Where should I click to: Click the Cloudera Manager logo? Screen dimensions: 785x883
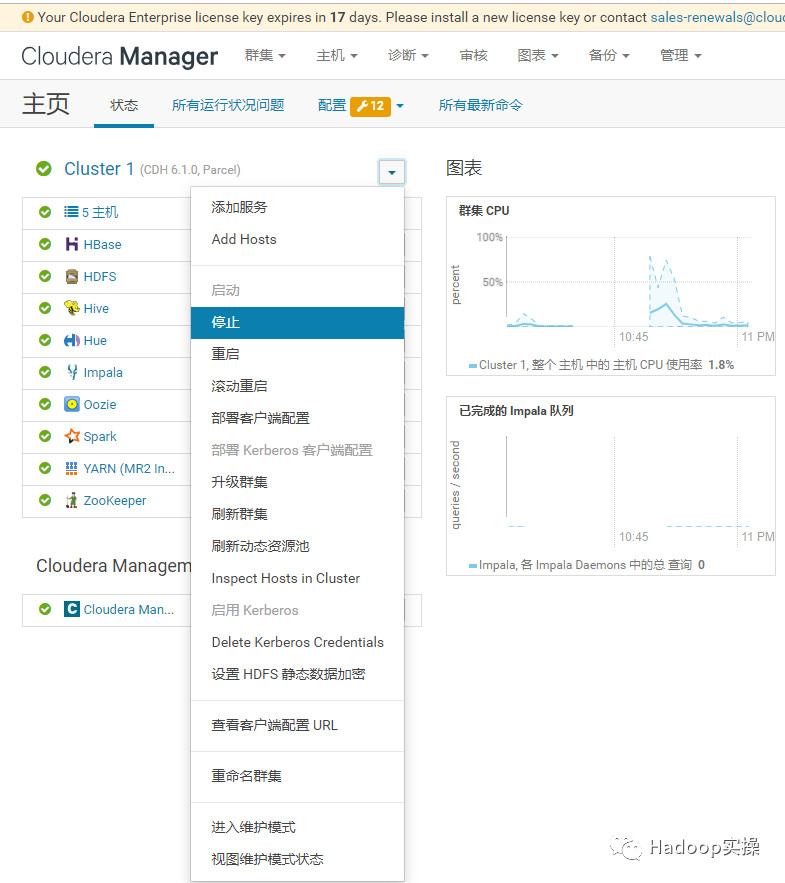click(119, 56)
